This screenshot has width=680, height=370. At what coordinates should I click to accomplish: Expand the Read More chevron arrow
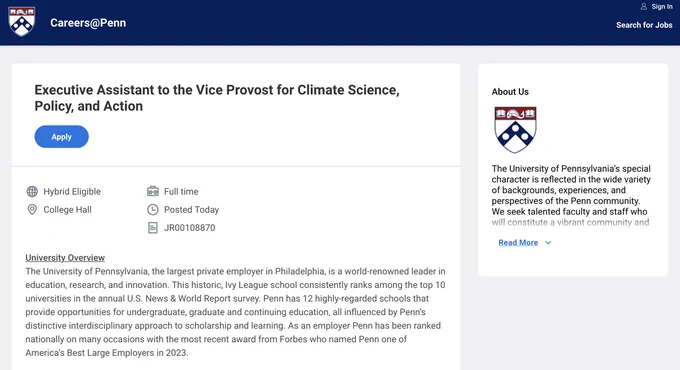pyautogui.click(x=548, y=242)
